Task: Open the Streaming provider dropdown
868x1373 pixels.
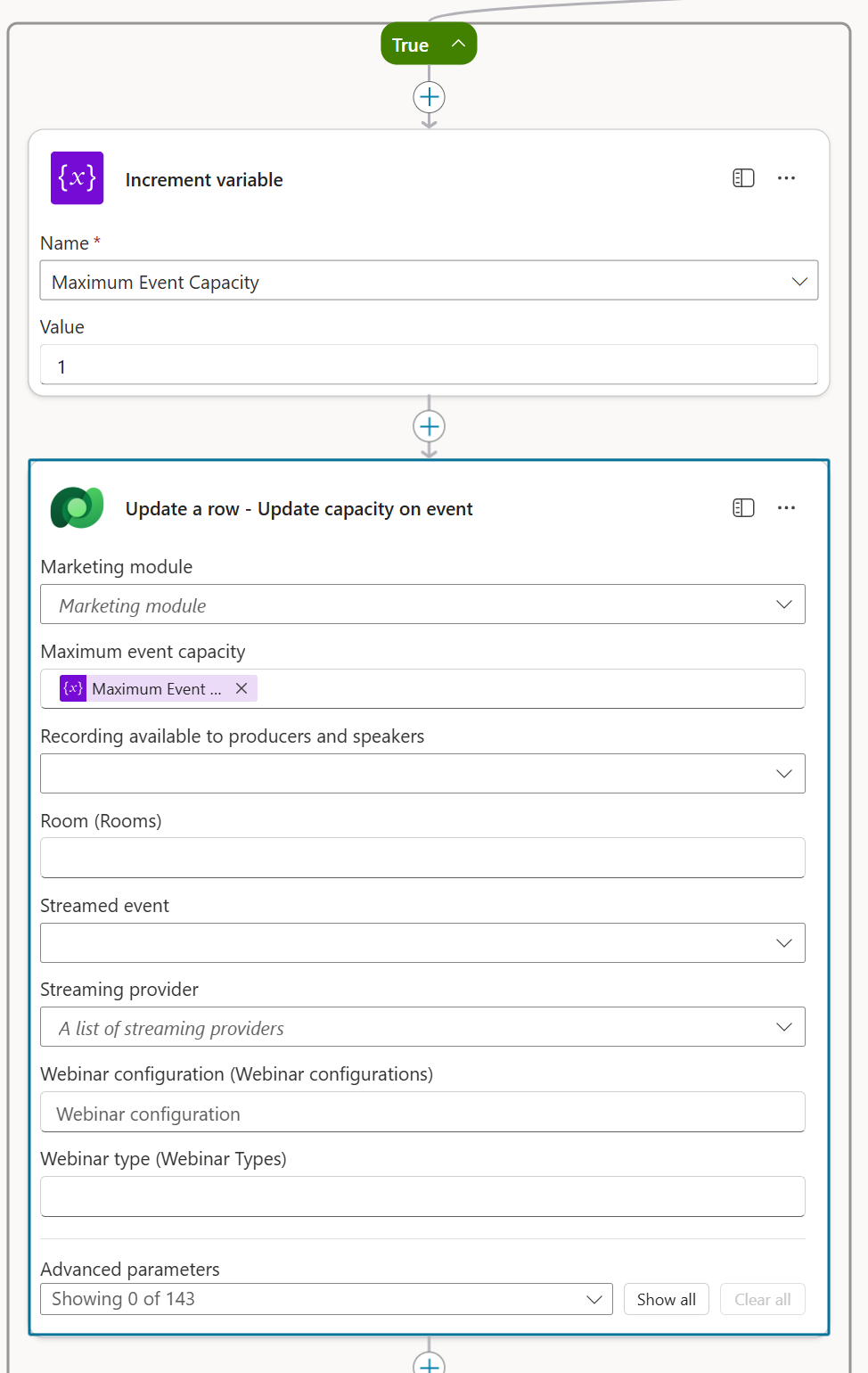Action: click(783, 1027)
